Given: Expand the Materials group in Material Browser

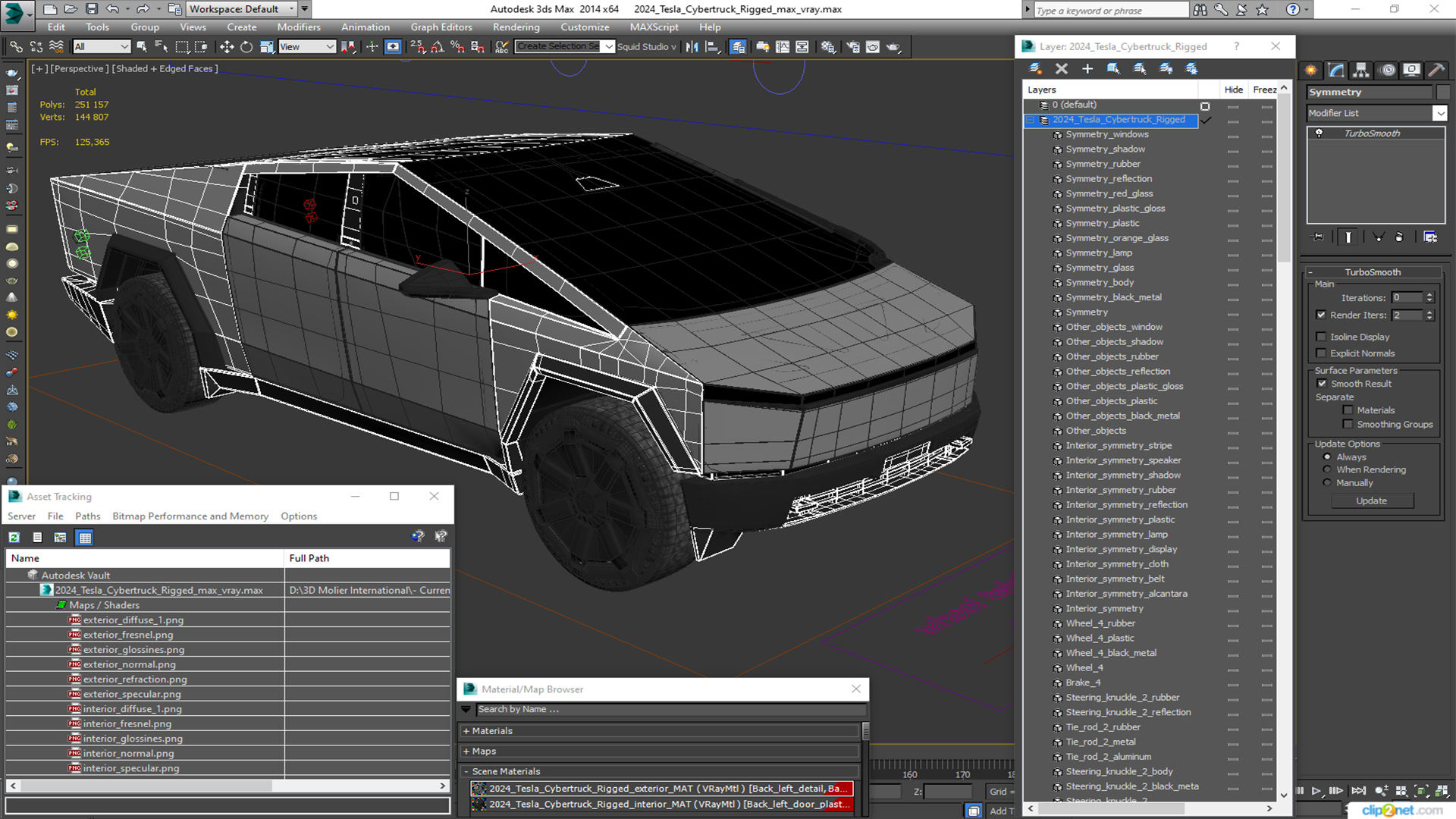Looking at the screenshot, I should pyautogui.click(x=466, y=731).
